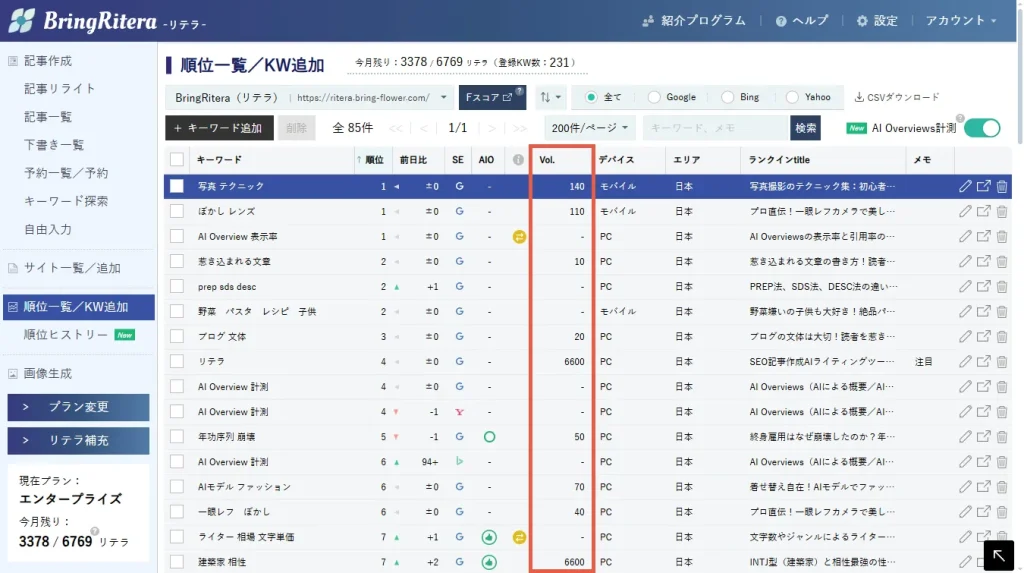This screenshot has height=573, width=1024.
Task: Click trash icon for ブログ 文体 row
Action: point(1002,336)
